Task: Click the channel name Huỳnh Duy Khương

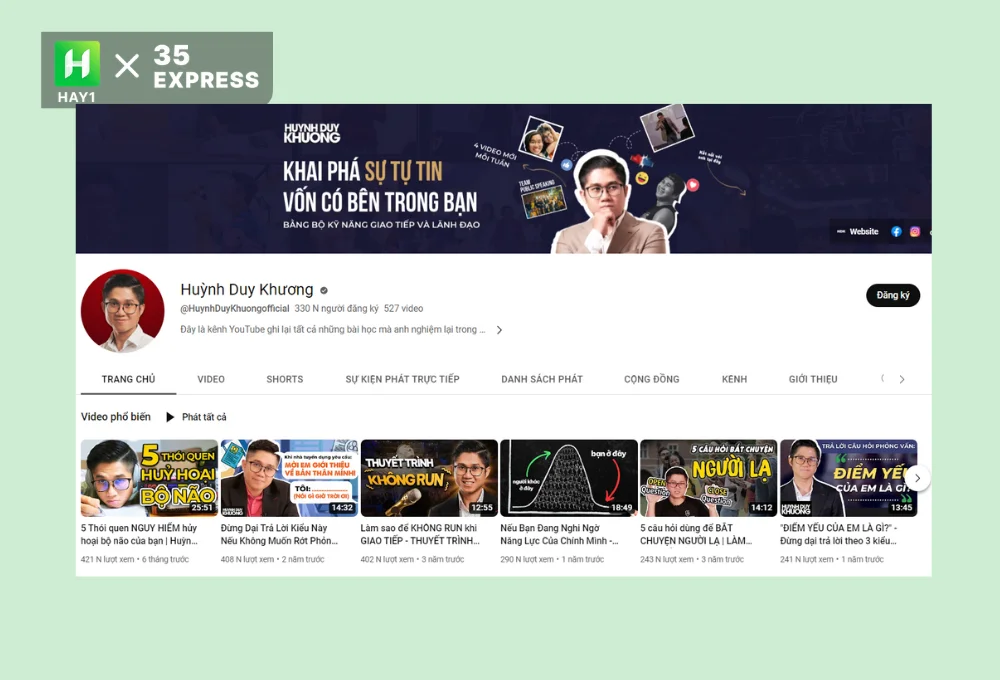Action: [x=247, y=290]
